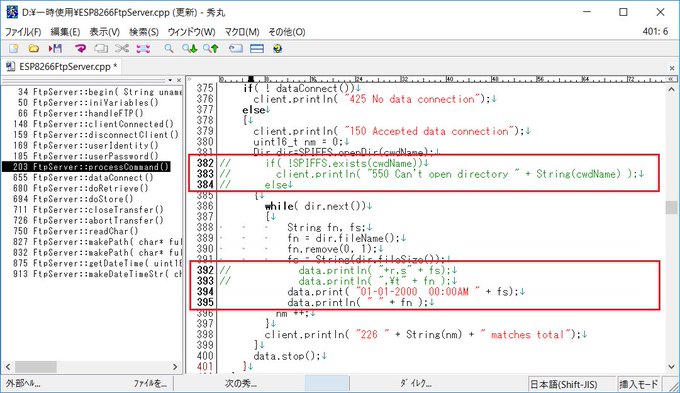This screenshot has width=680, height=393.
Task: Click the magnifier search icon
Action: point(169,49)
